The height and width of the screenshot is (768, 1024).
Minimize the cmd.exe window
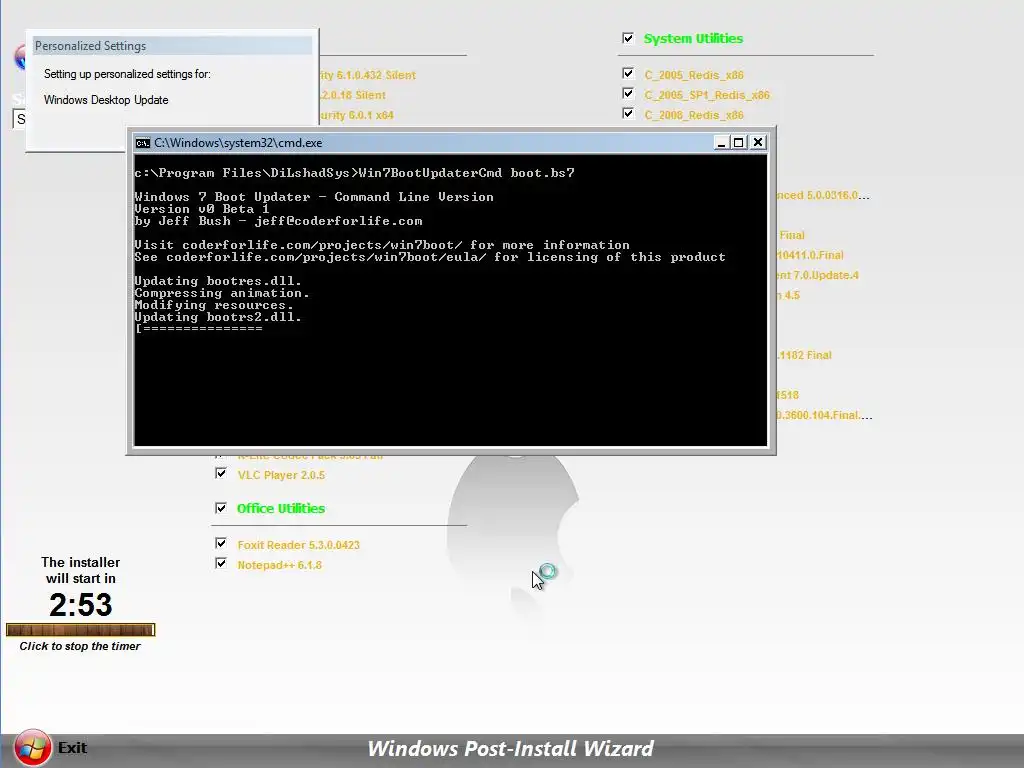[x=721, y=142]
